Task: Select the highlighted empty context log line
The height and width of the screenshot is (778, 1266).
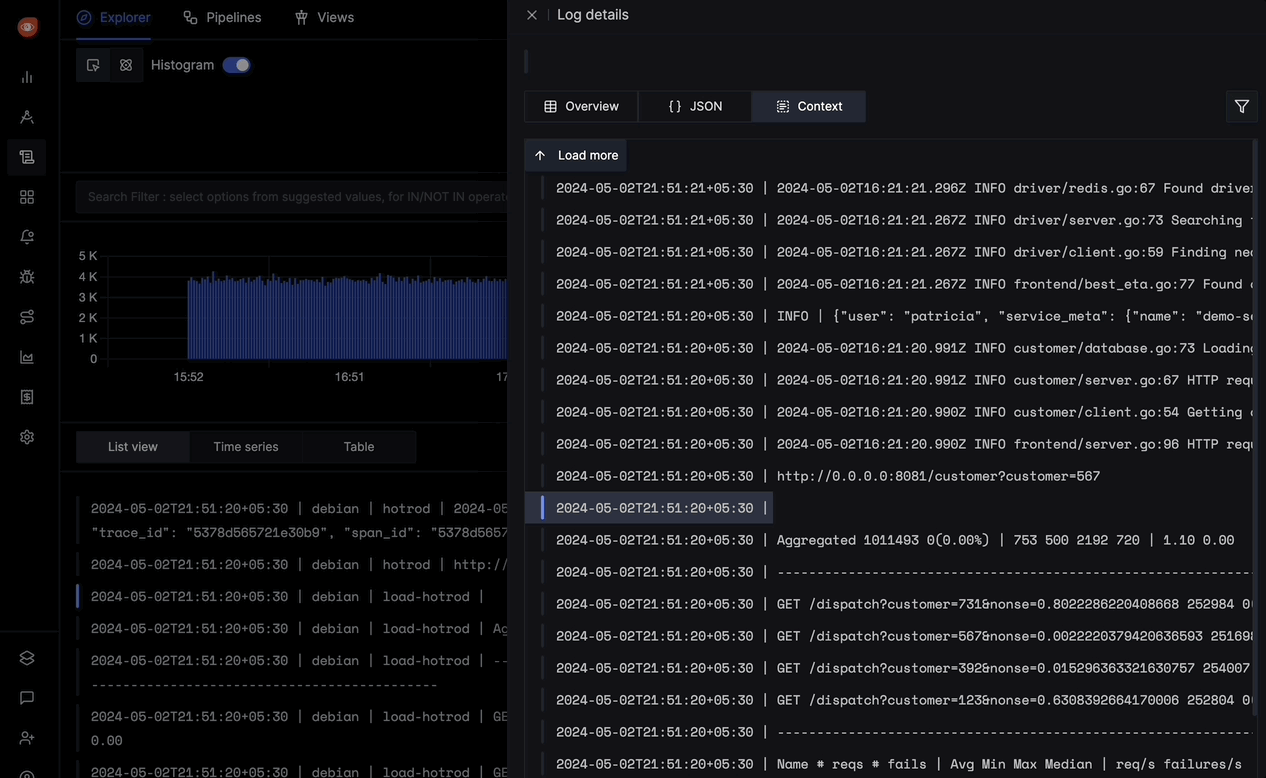Action: [649, 508]
